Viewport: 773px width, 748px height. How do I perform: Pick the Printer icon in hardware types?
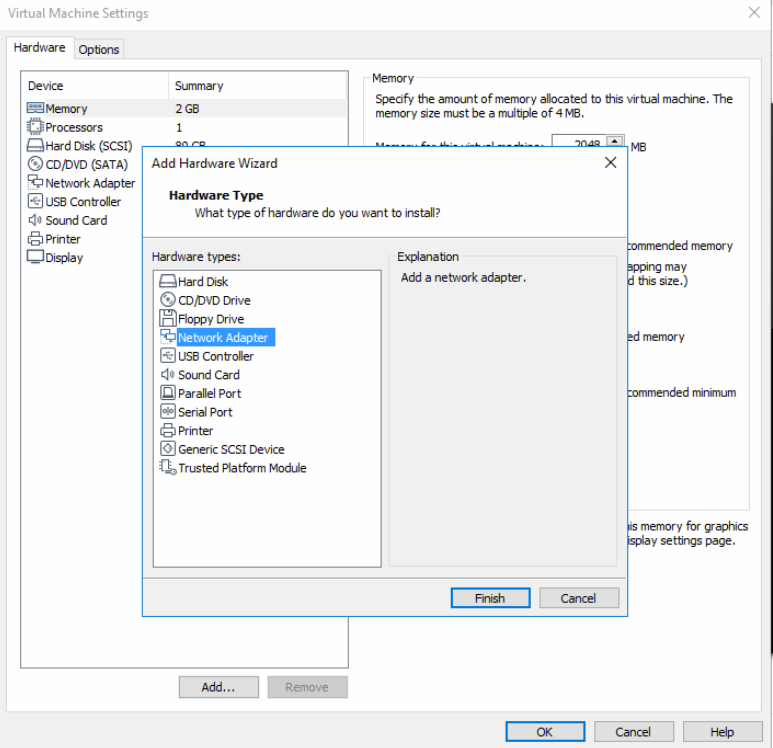[x=168, y=430]
